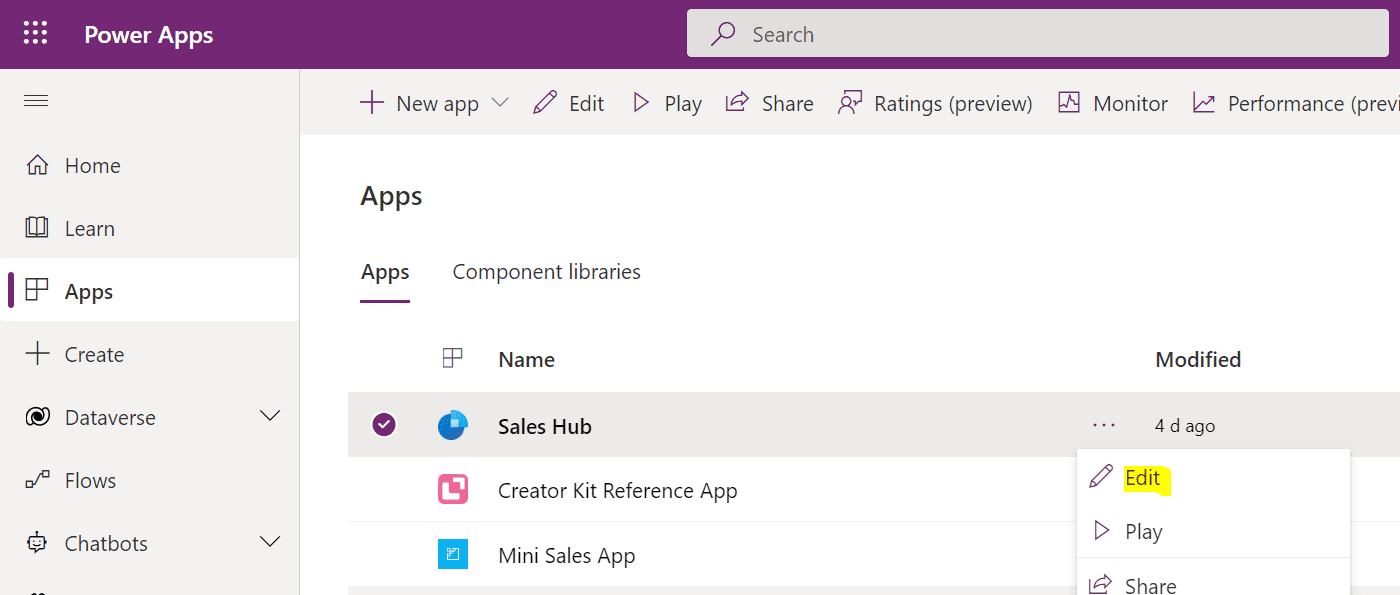Sort the list by the Modified column header
The width and height of the screenshot is (1400, 595).
tap(1198, 359)
